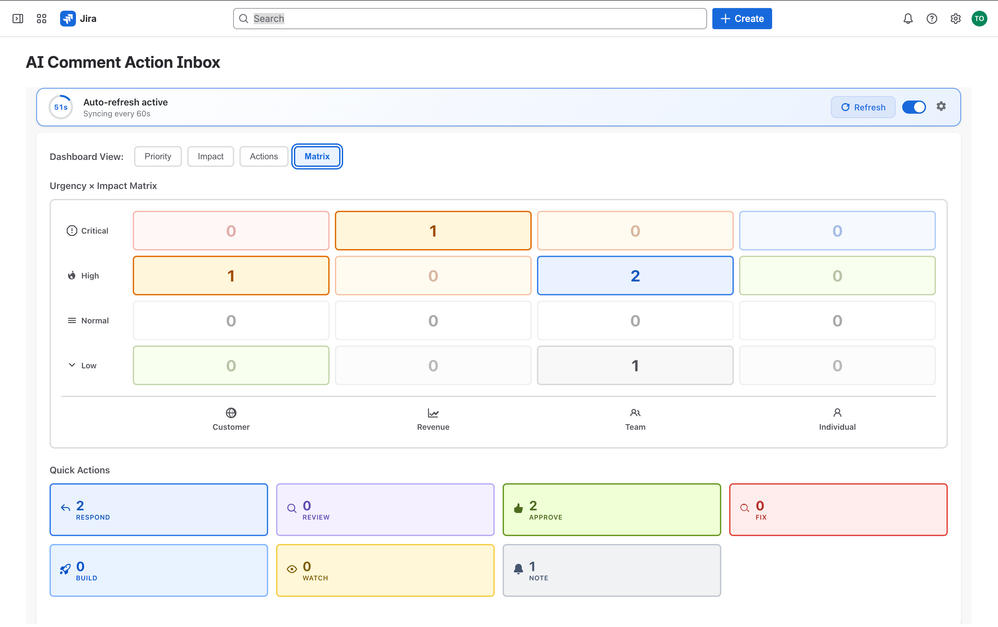Open the app switcher grid icon
The width and height of the screenshot is (998, 627).
pyautogui.click(x=41, y=18)
